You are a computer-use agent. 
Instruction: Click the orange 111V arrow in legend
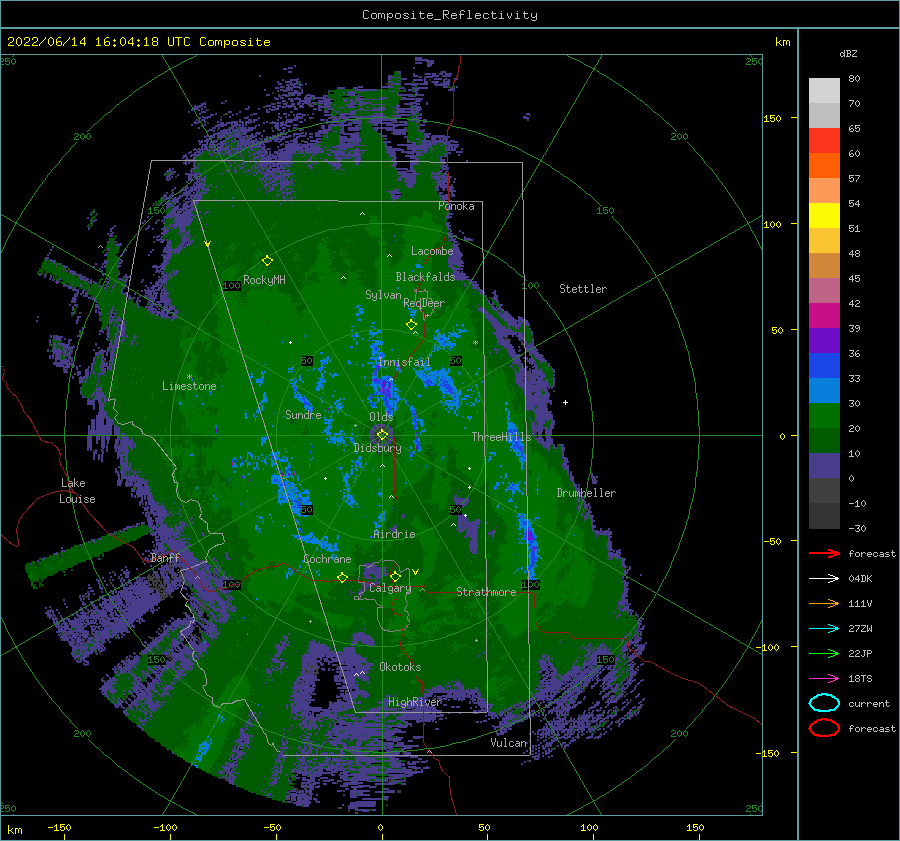(x=824, y=603)
